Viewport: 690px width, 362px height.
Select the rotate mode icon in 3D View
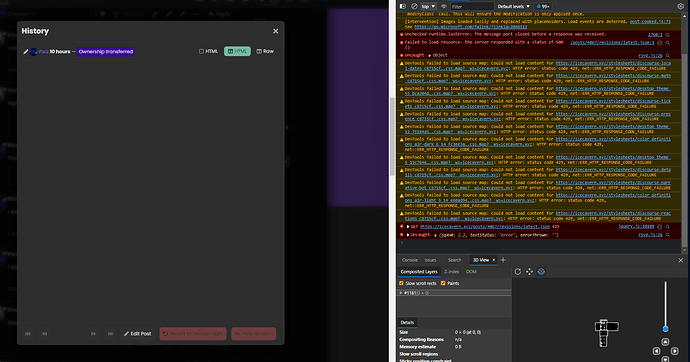(541, 272)
